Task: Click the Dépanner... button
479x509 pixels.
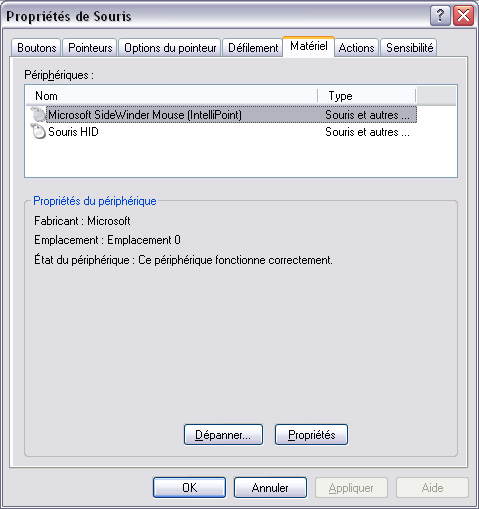Action: pos(223,435)
